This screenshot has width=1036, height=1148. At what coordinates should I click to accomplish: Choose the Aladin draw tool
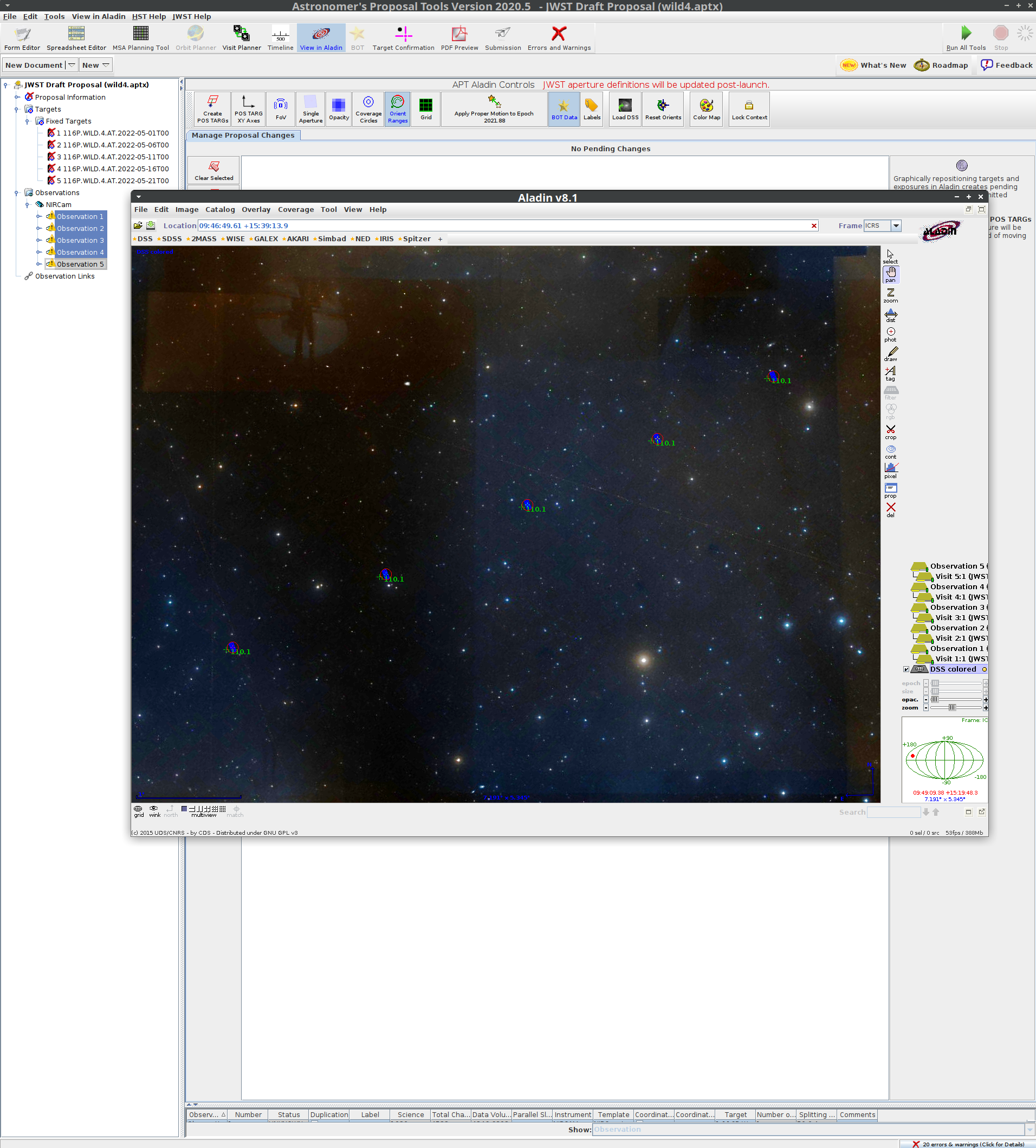[890, 353]
